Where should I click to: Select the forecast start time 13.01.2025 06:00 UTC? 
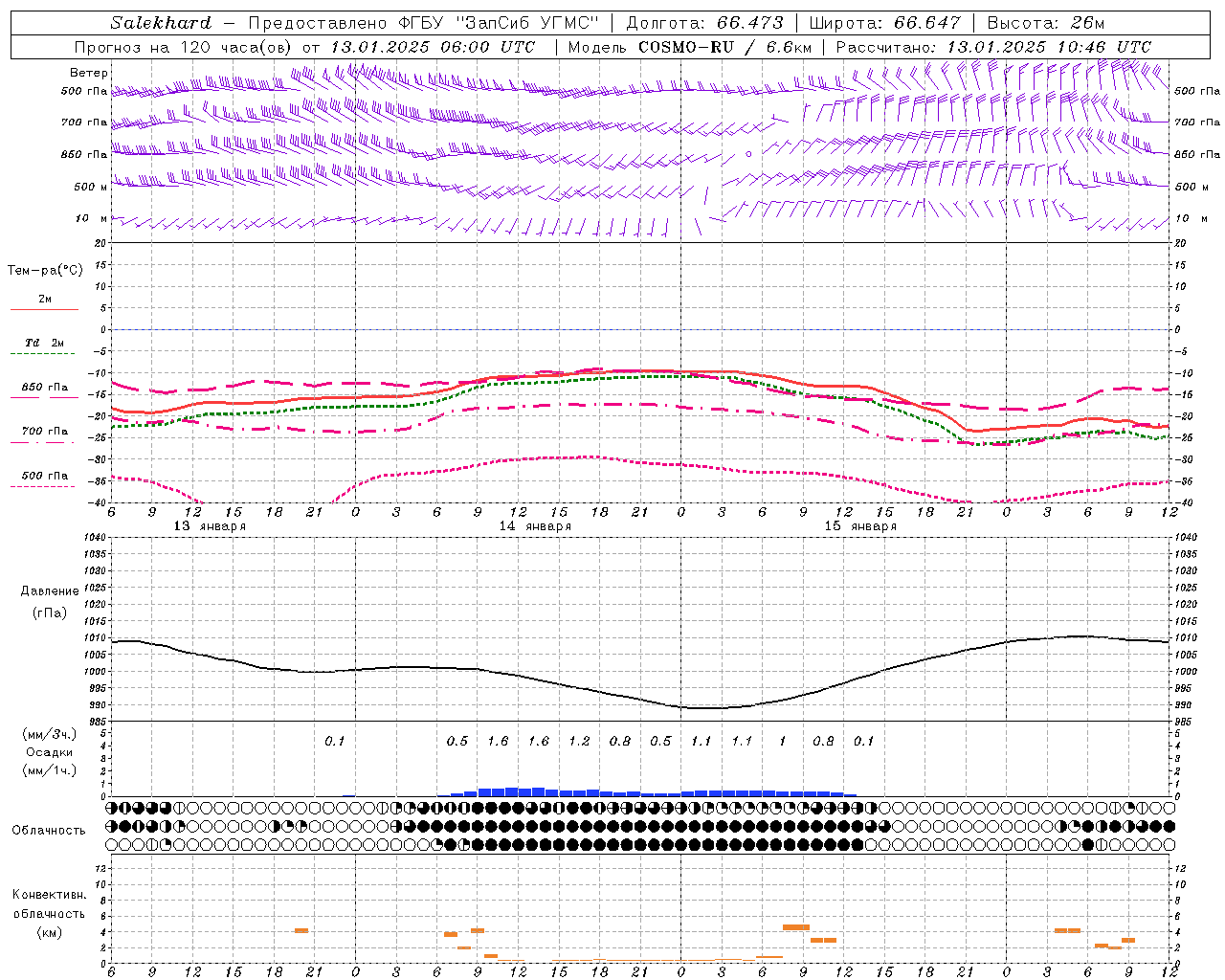433,47
